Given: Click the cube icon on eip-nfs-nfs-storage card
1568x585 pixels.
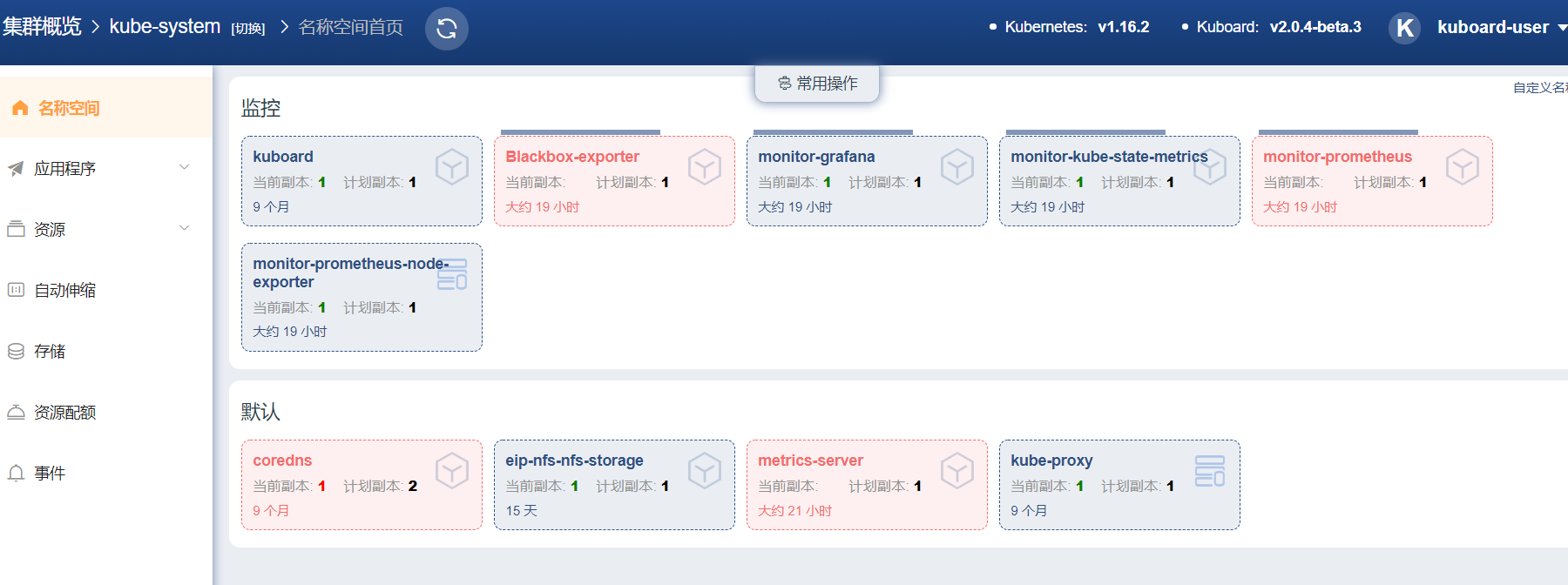Looking at the screenshot, I should (x=705, y=470).
